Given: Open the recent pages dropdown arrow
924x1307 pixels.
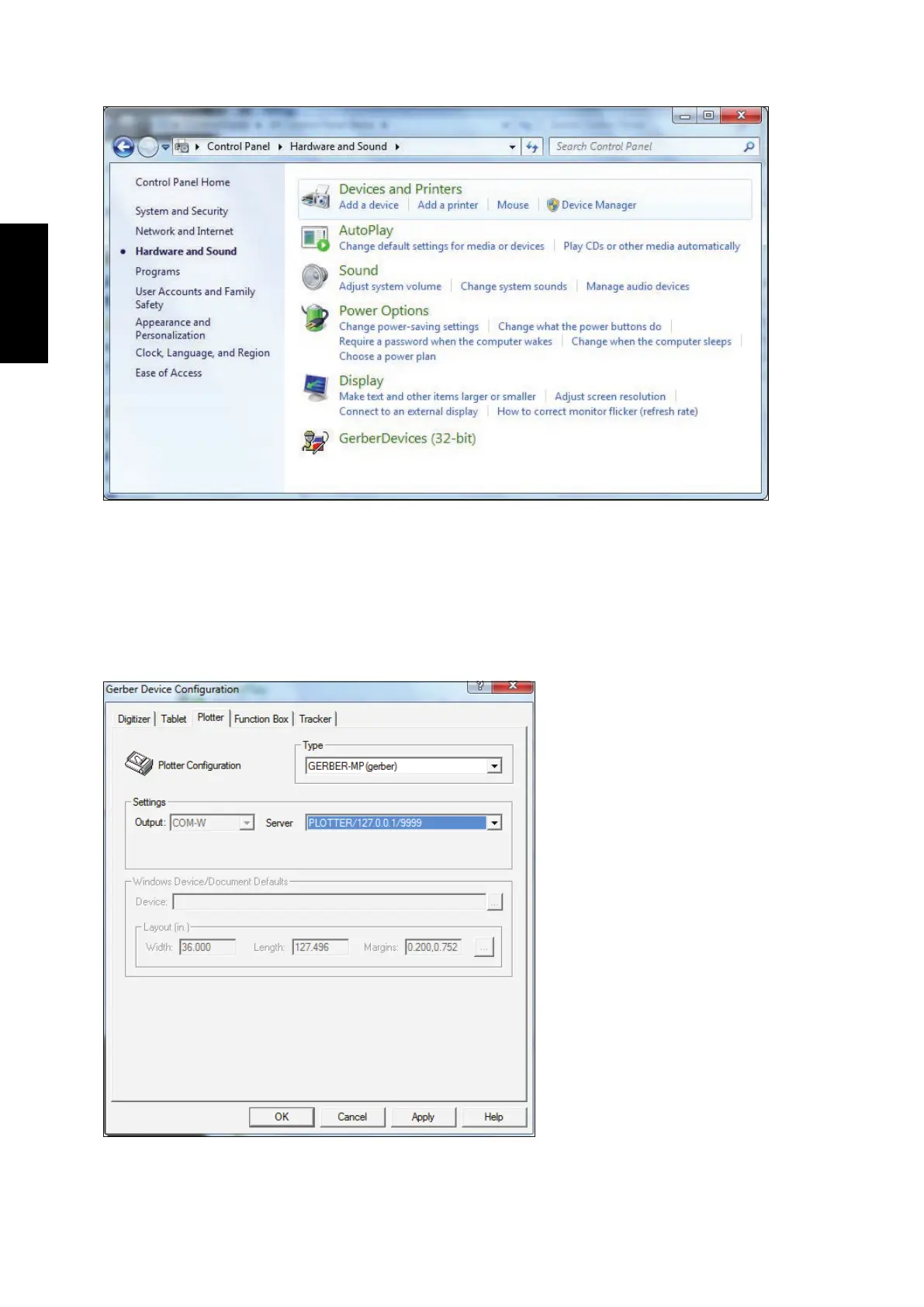Looking at the screenshot, I should (165, 147).
